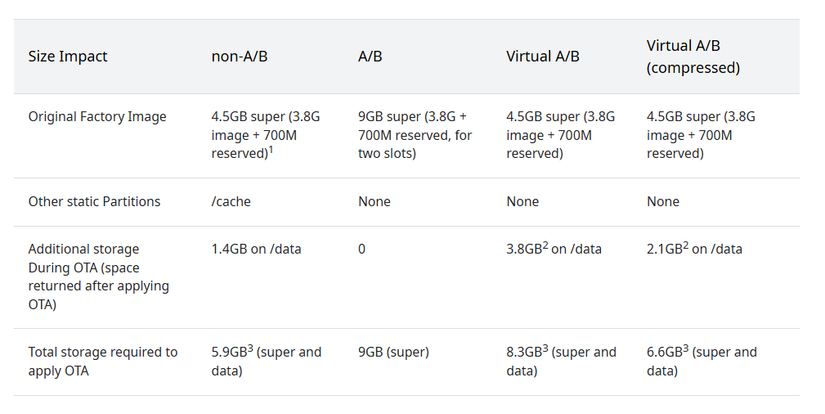Open footnote 2 beside 2.1GB on /data
This screenshot has height=414, width=825.
(x=686, y=246)
